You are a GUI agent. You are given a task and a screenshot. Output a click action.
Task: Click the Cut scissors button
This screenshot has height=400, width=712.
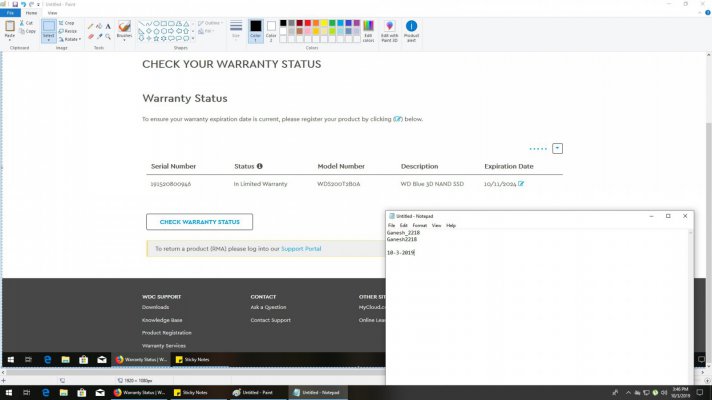26,23
